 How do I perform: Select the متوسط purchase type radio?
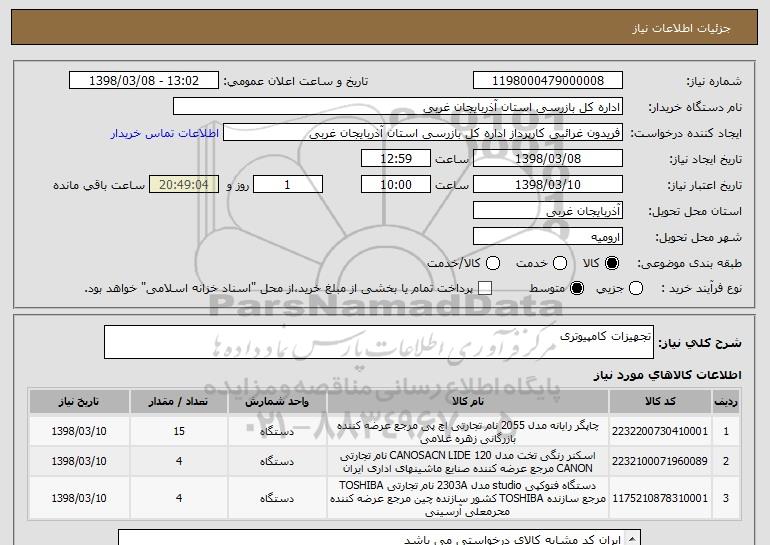tap(577, 288)
